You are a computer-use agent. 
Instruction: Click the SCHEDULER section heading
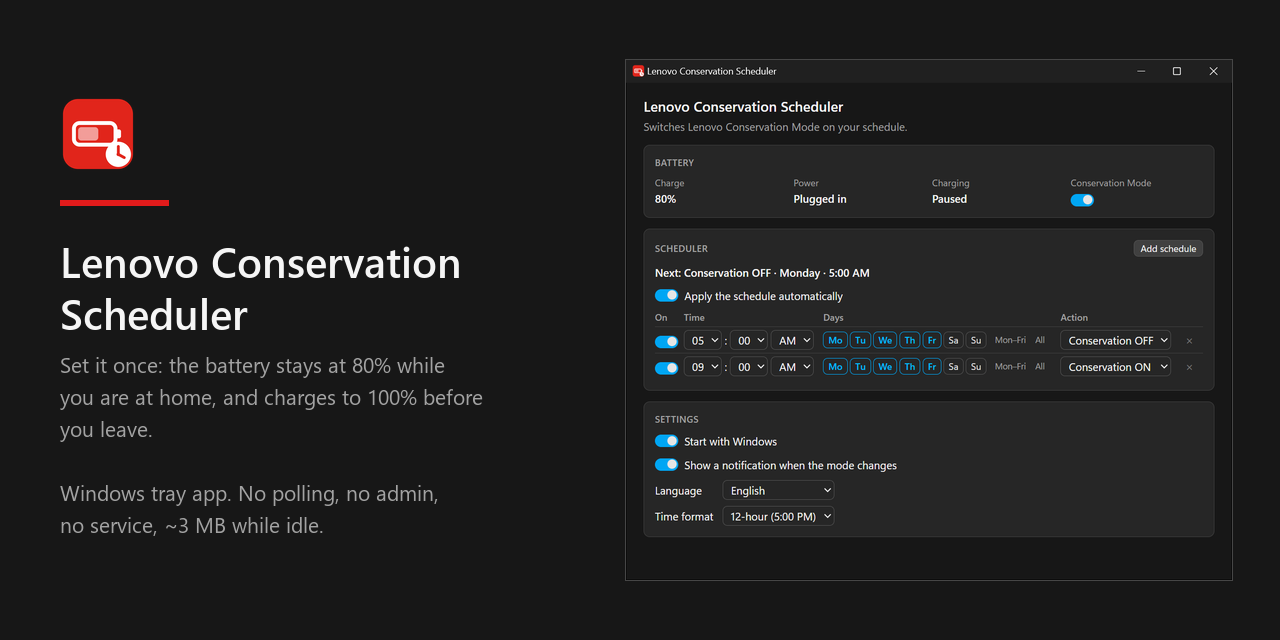click(x=681, y=249)
